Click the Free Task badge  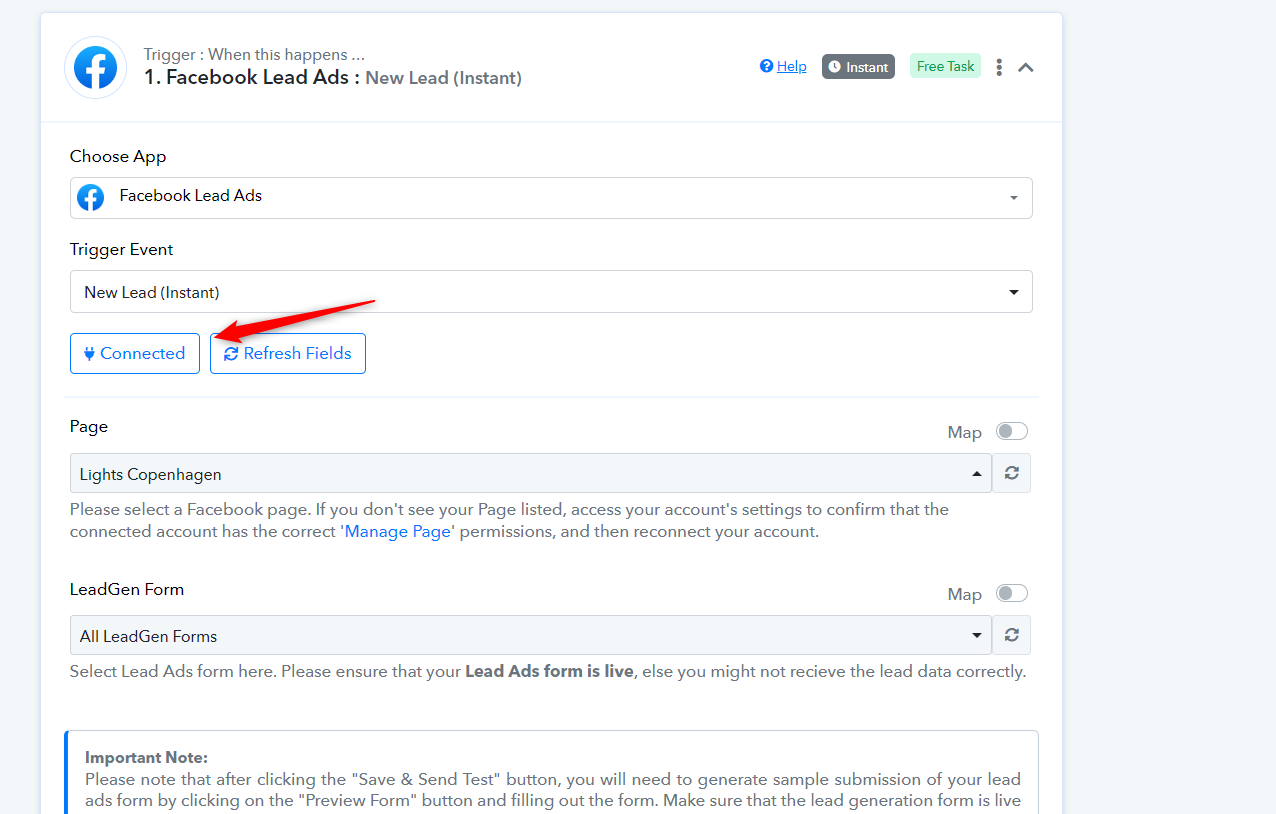point(945,66)
